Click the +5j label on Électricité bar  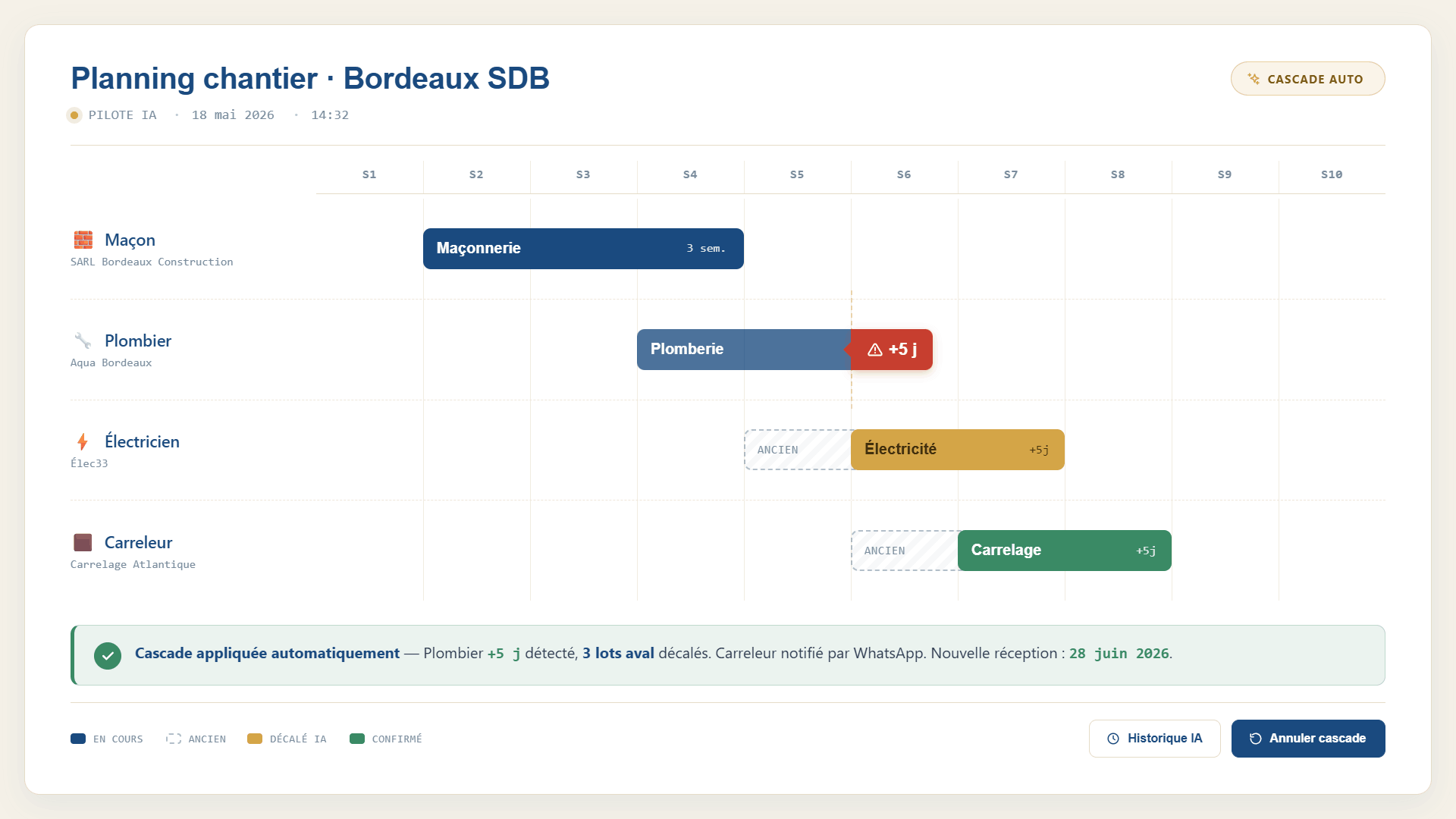(x=1039, y=450)
